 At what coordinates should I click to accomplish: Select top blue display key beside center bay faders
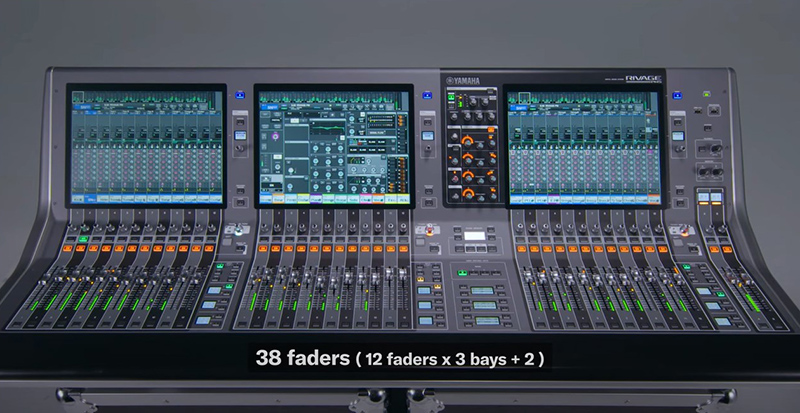click(424, 290)
